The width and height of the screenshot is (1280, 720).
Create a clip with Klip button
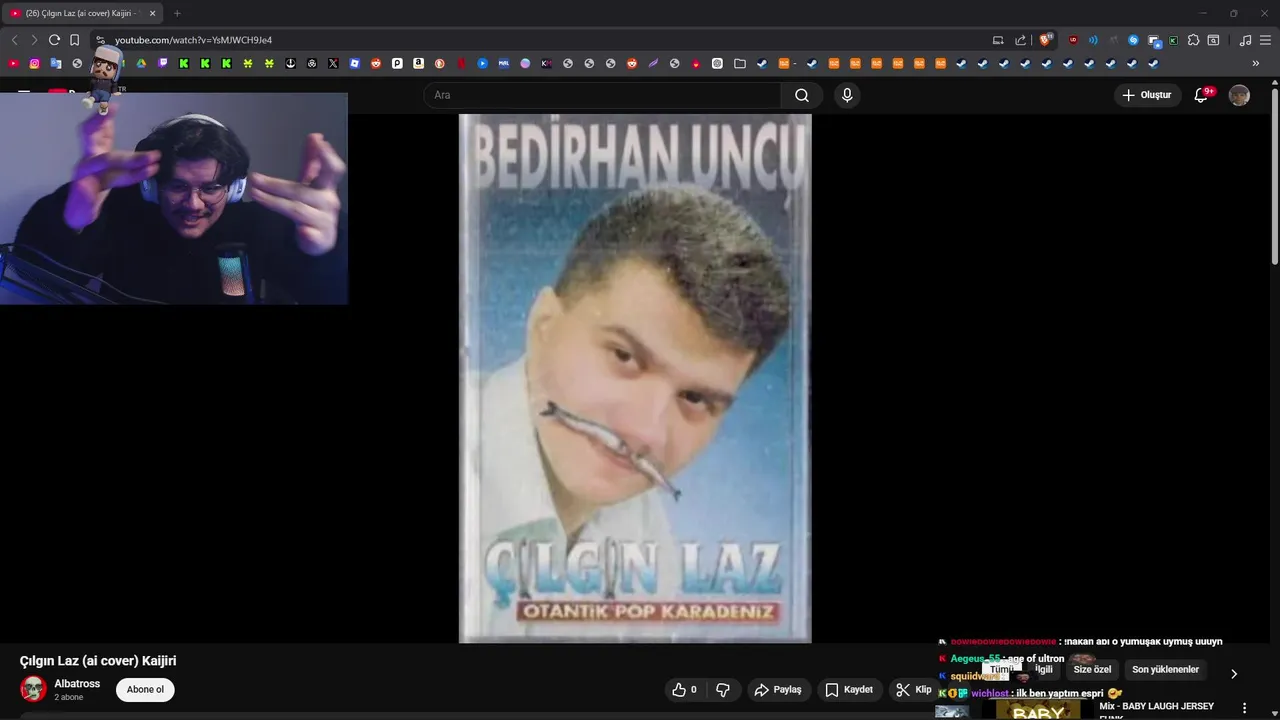(913, 690)
